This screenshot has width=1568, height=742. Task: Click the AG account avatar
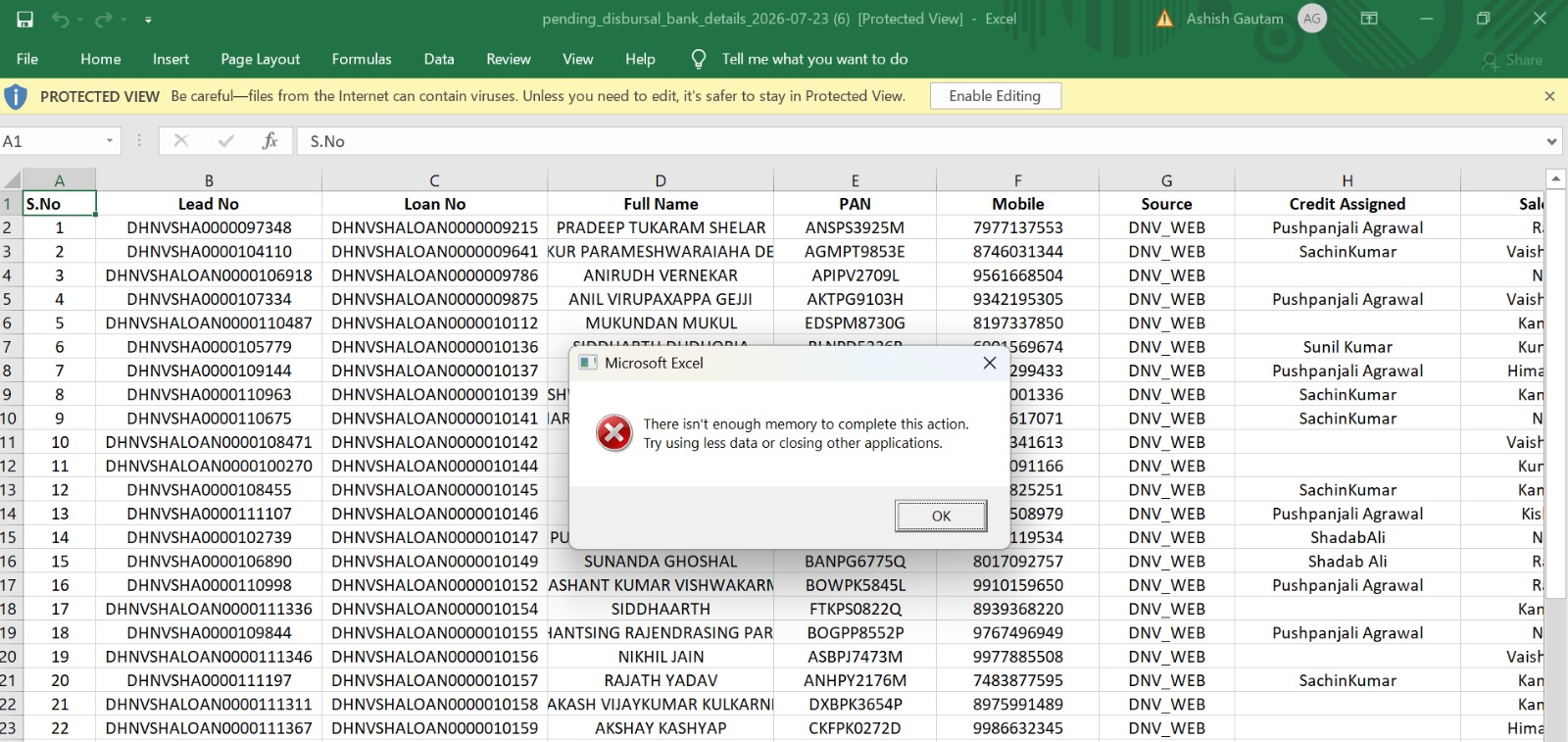point(1312,19)
